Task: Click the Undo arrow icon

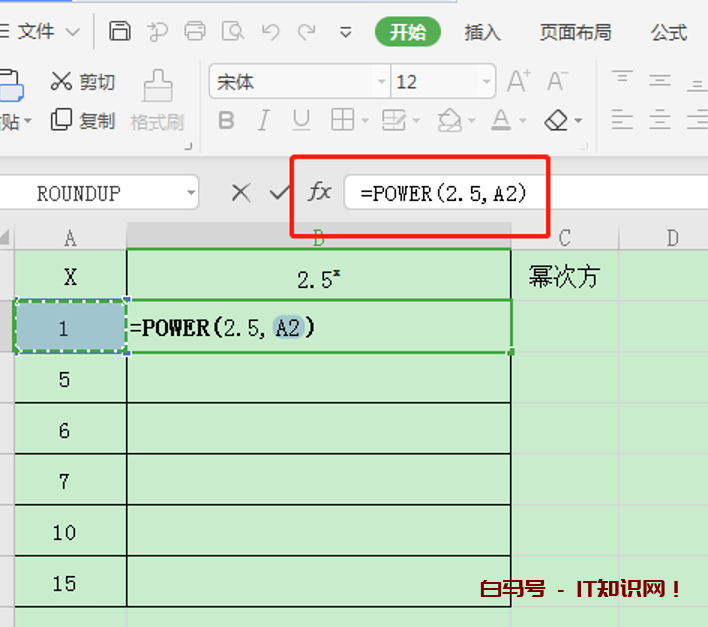Action: pyautogui.click(x=271, y=31)
